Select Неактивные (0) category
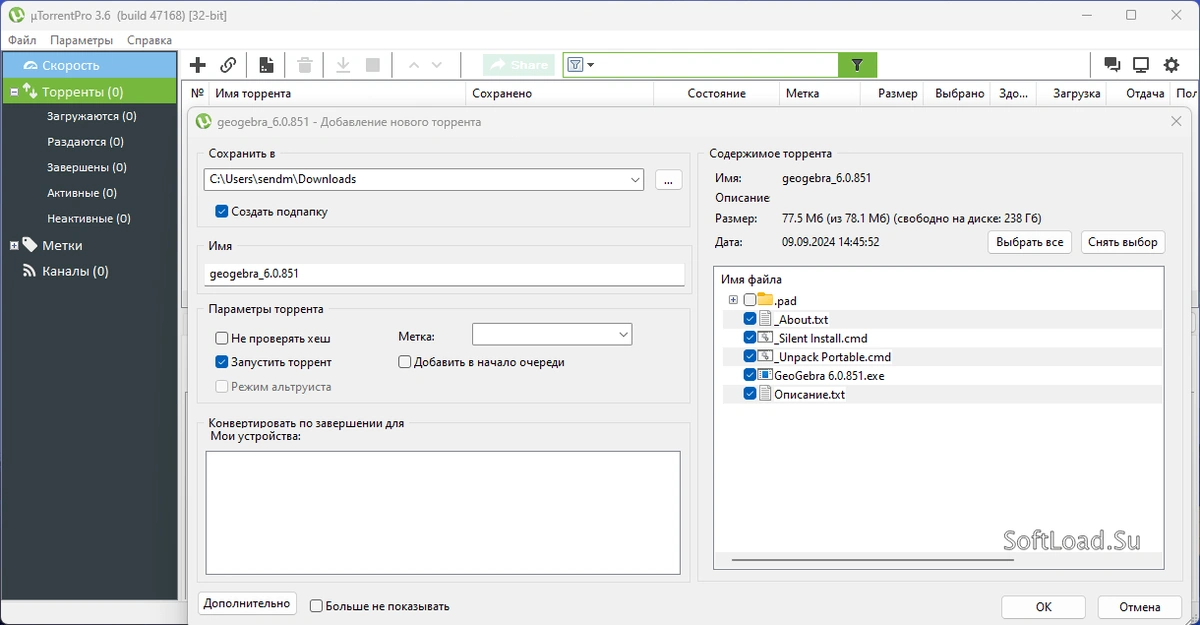 coord(88,218)
